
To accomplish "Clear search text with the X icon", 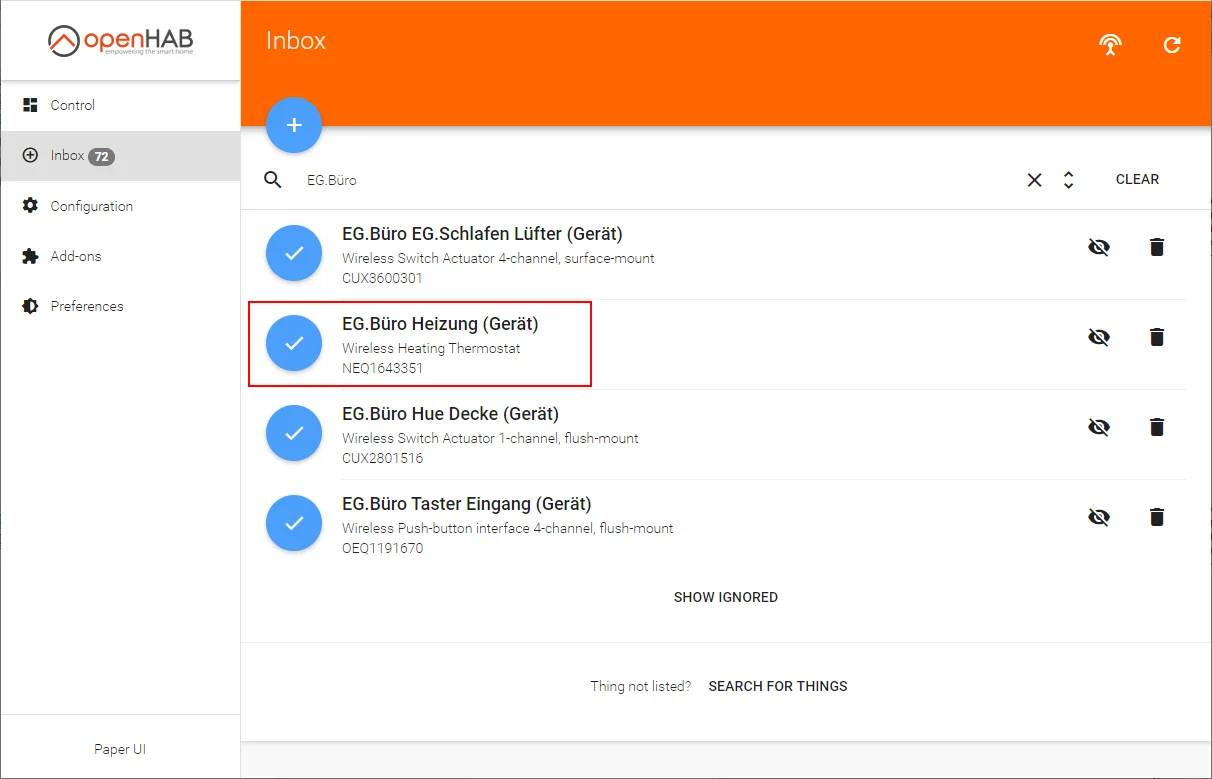I will pyautogui.click(x=1035, y=180).
